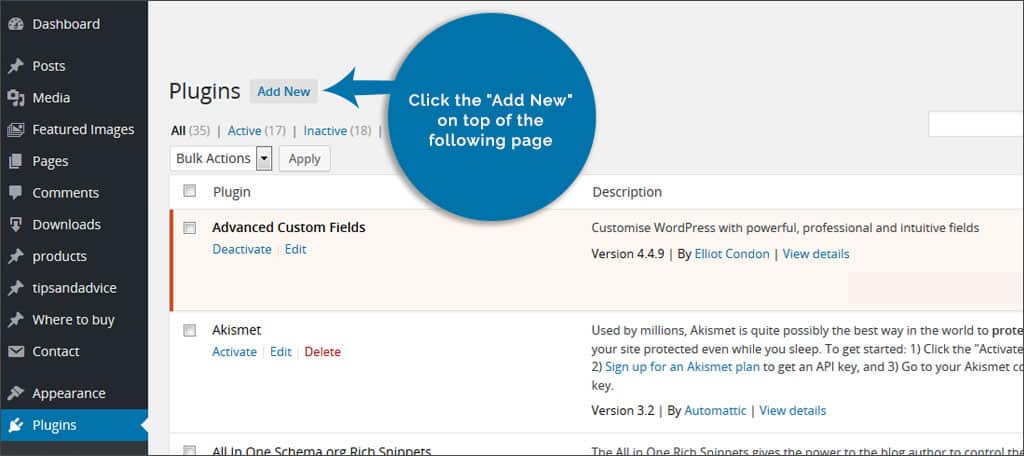Image resolution: width=1024 pixels, height=456 pixels.
Task: Click the Appearance brush icon
Action: pyautogui.click(x=16, y=393)
